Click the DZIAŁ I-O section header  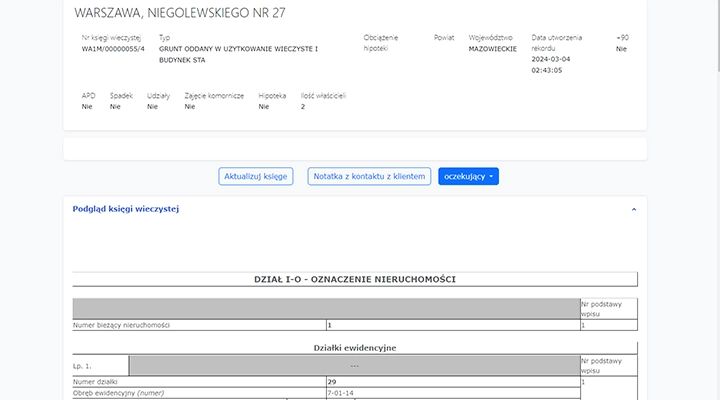(355, 279)
